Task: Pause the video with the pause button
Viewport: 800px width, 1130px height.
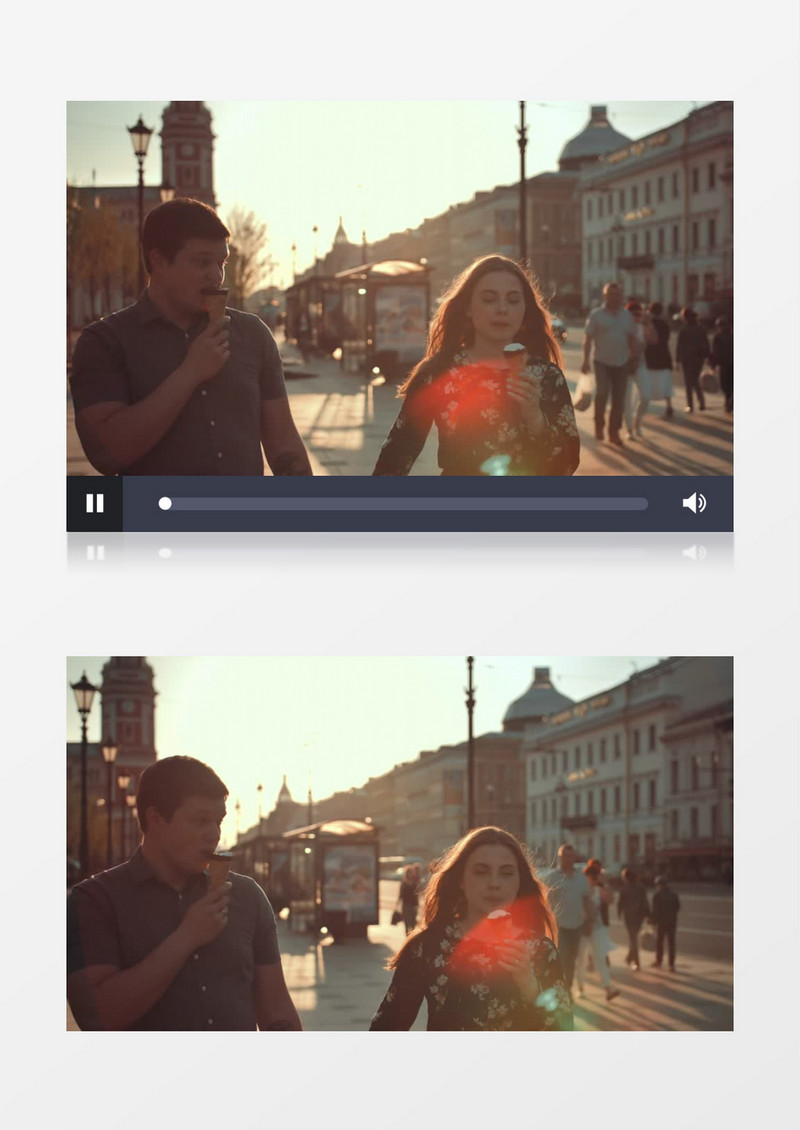Action: [95, 503]
